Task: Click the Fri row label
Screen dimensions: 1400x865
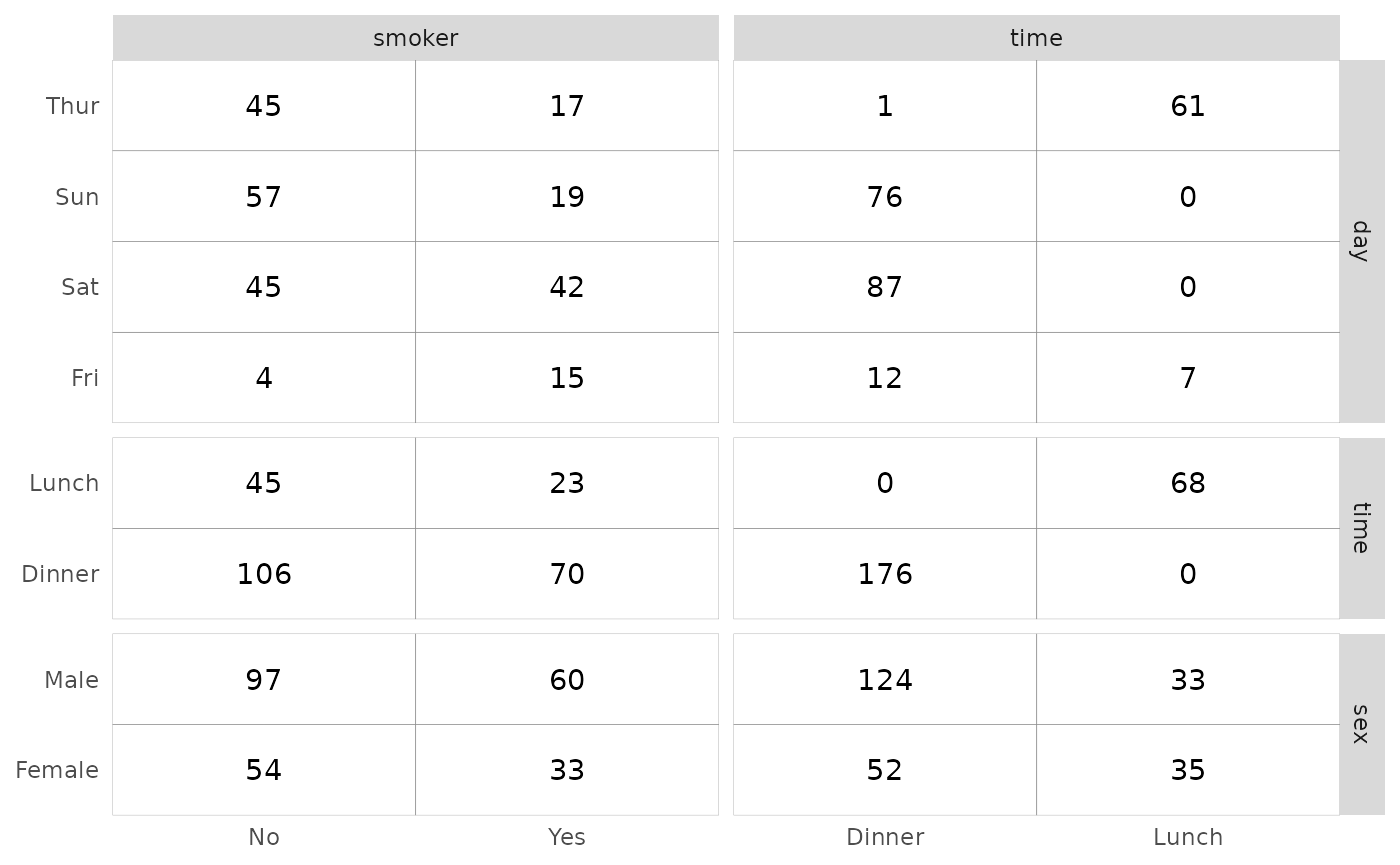Action: pos(84,378)
